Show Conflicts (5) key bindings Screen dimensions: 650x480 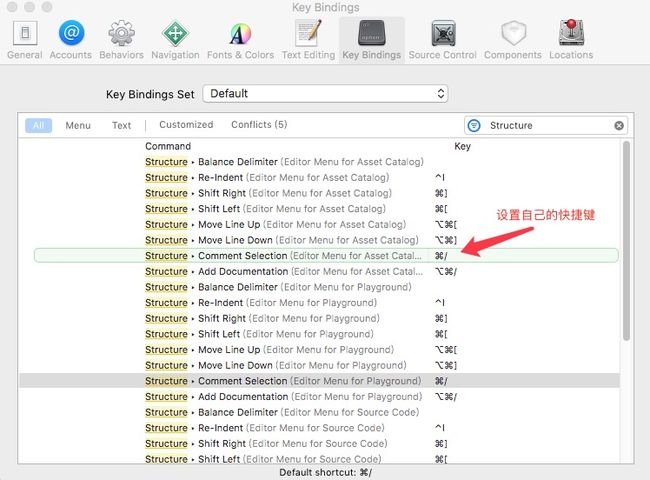coord(259,125)
